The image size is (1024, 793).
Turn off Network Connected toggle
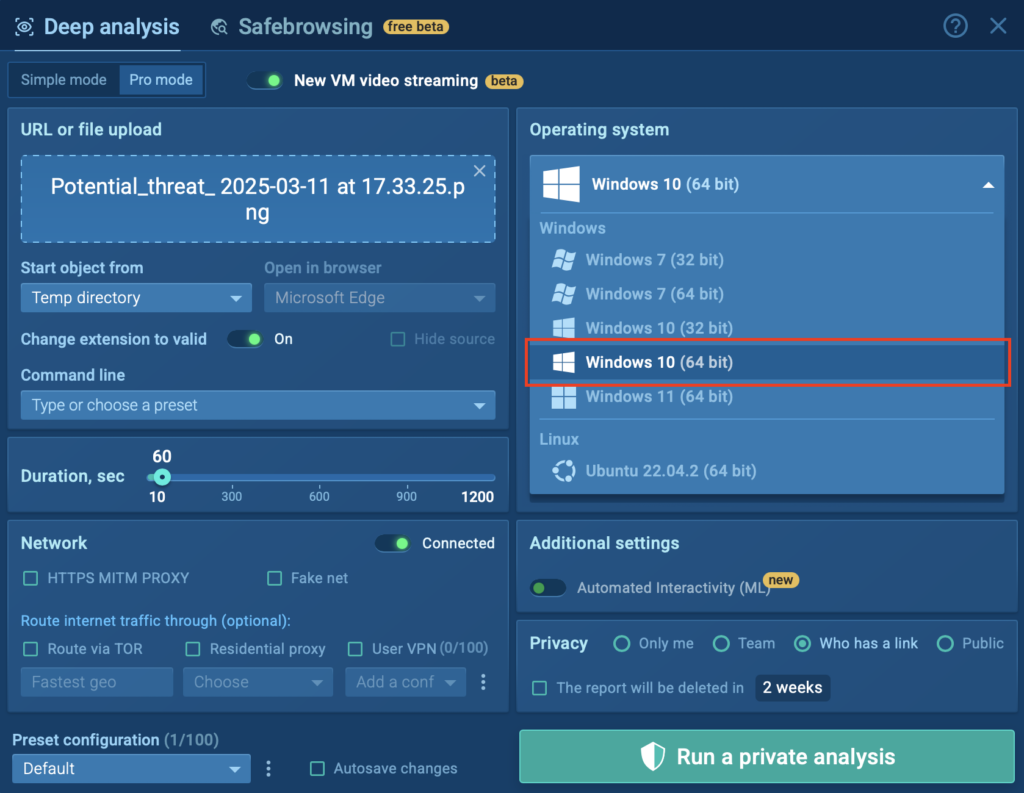click(392, 543)
